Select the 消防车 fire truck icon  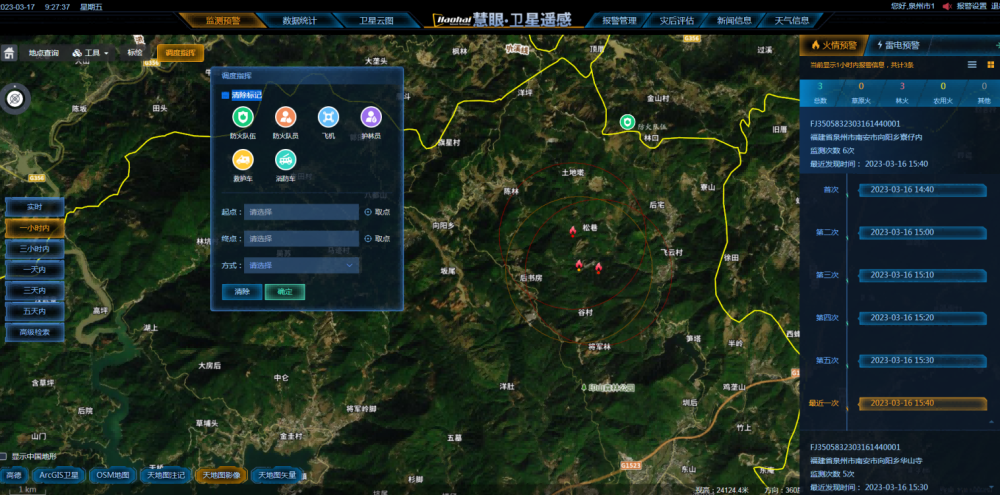[x=285, y=159]
